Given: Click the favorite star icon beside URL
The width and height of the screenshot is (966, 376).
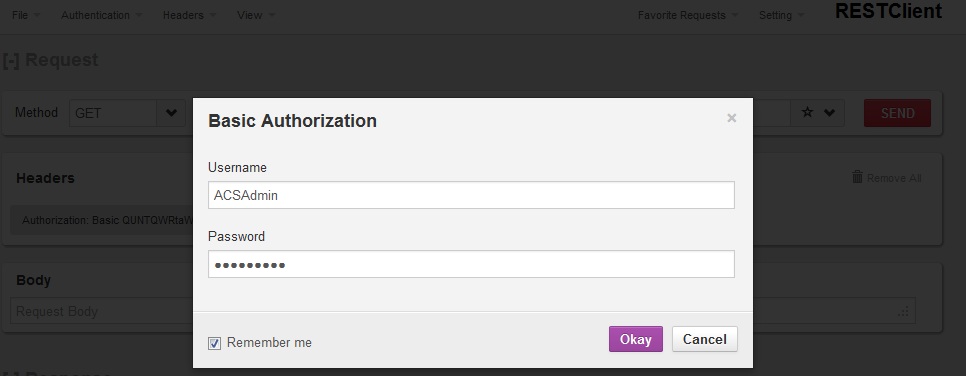Looking at the screenshot, I should 807,113.
